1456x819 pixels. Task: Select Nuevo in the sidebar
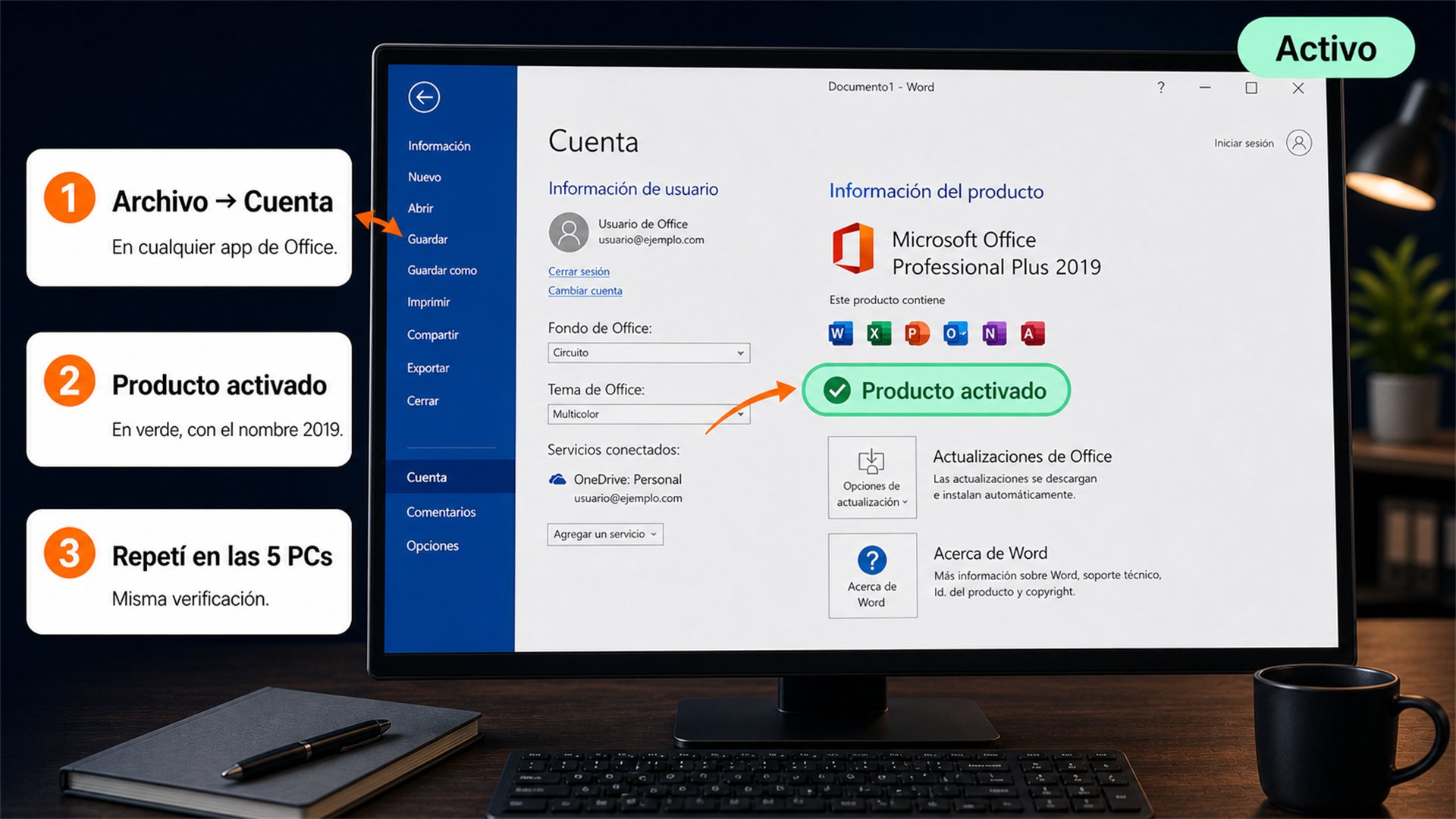coord(425,177)
